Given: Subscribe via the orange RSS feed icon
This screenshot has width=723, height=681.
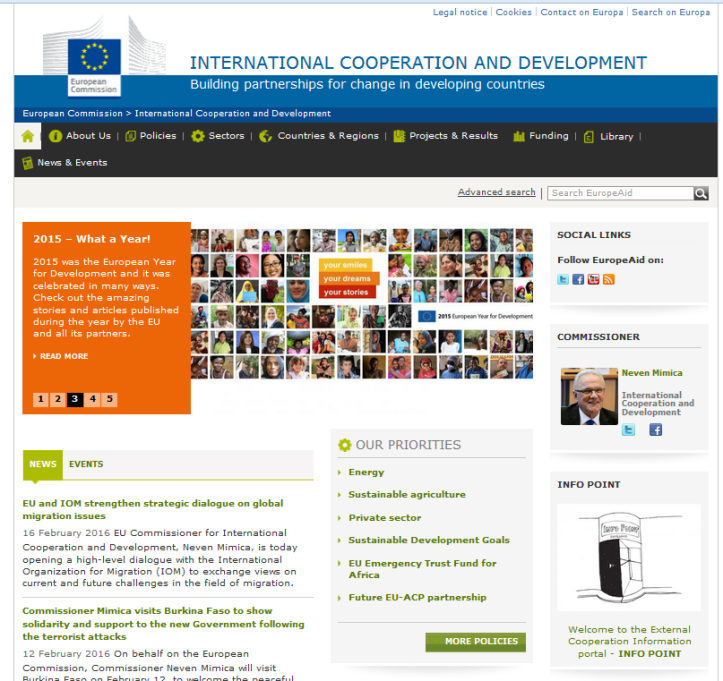Looking at the screenshot, I should pos(608,279).
